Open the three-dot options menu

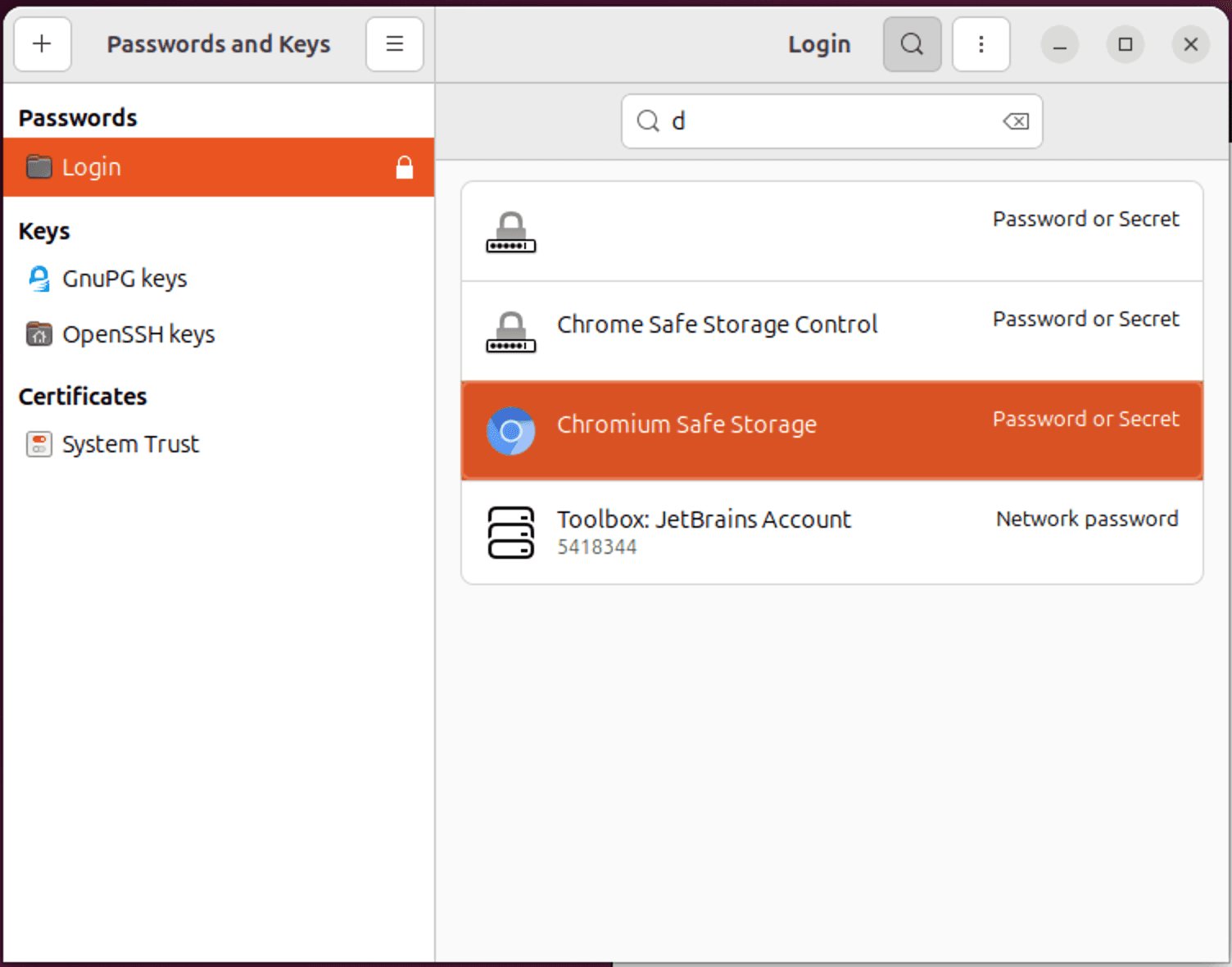pos(981,44)
